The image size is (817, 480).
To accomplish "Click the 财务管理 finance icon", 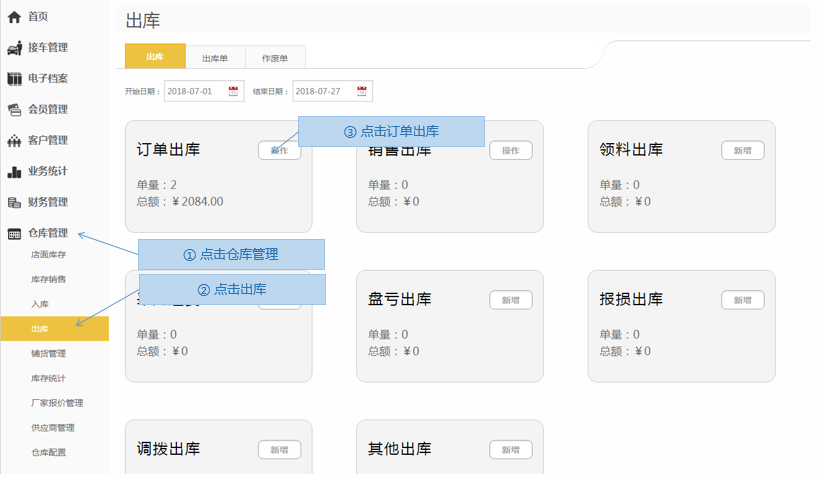I will coord(14,203).
